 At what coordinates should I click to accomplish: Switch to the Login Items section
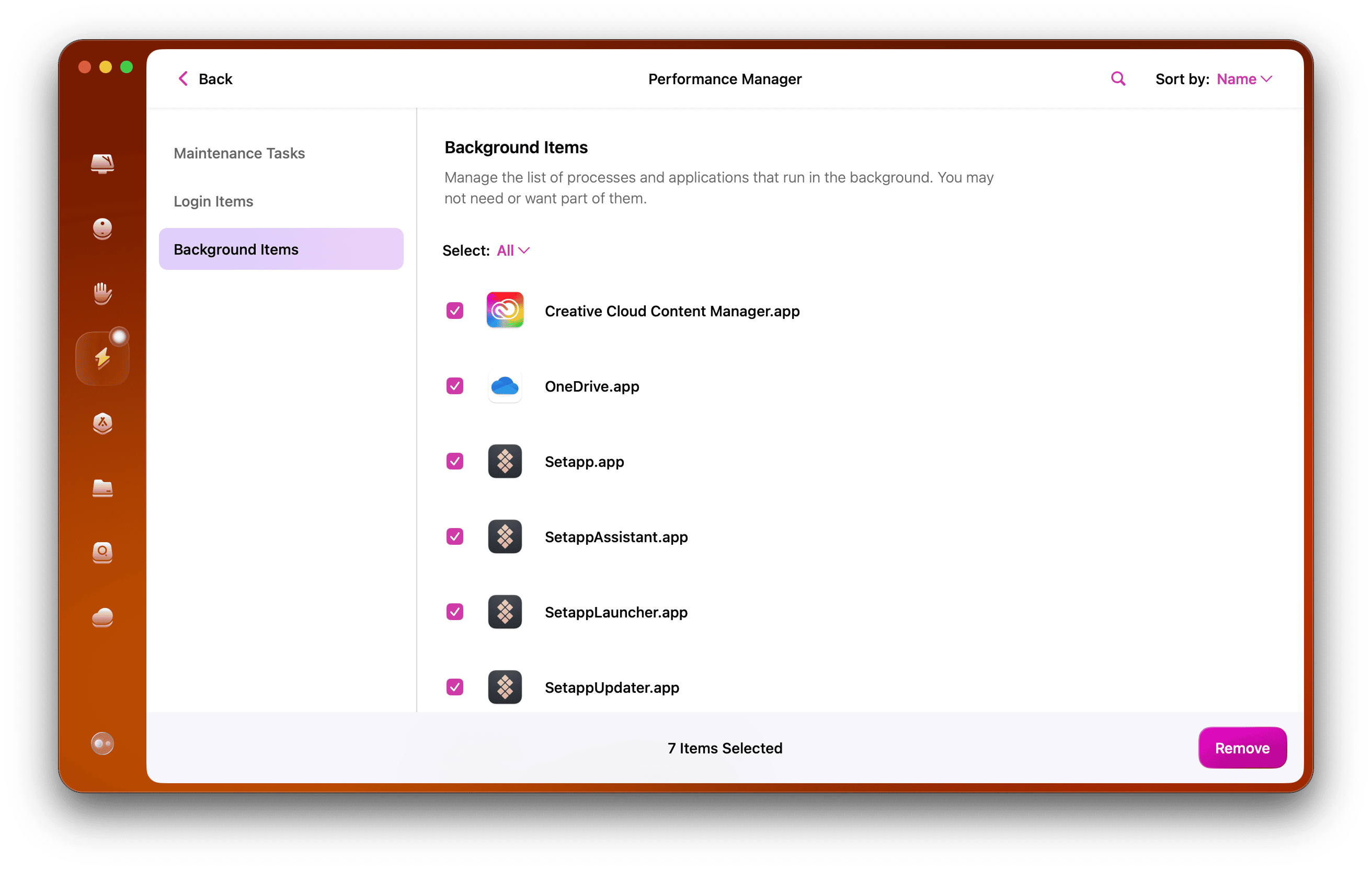(x=213, y=201)
